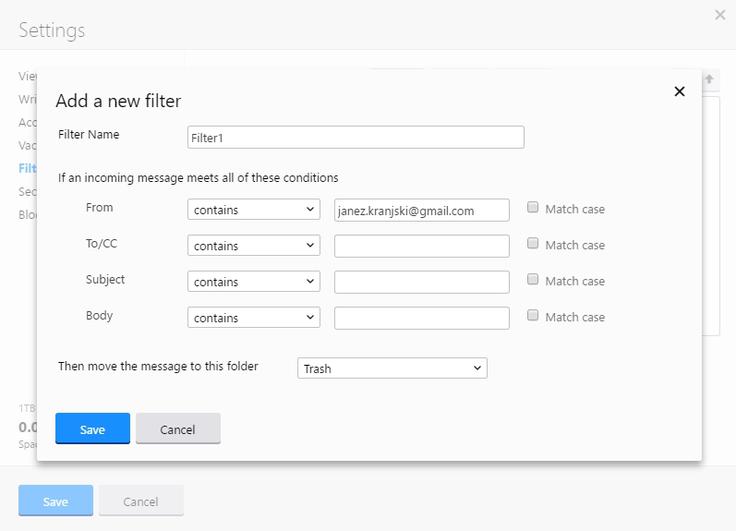
Task: Open the Body condition contains dropdown
Action: tap(253, 317)
